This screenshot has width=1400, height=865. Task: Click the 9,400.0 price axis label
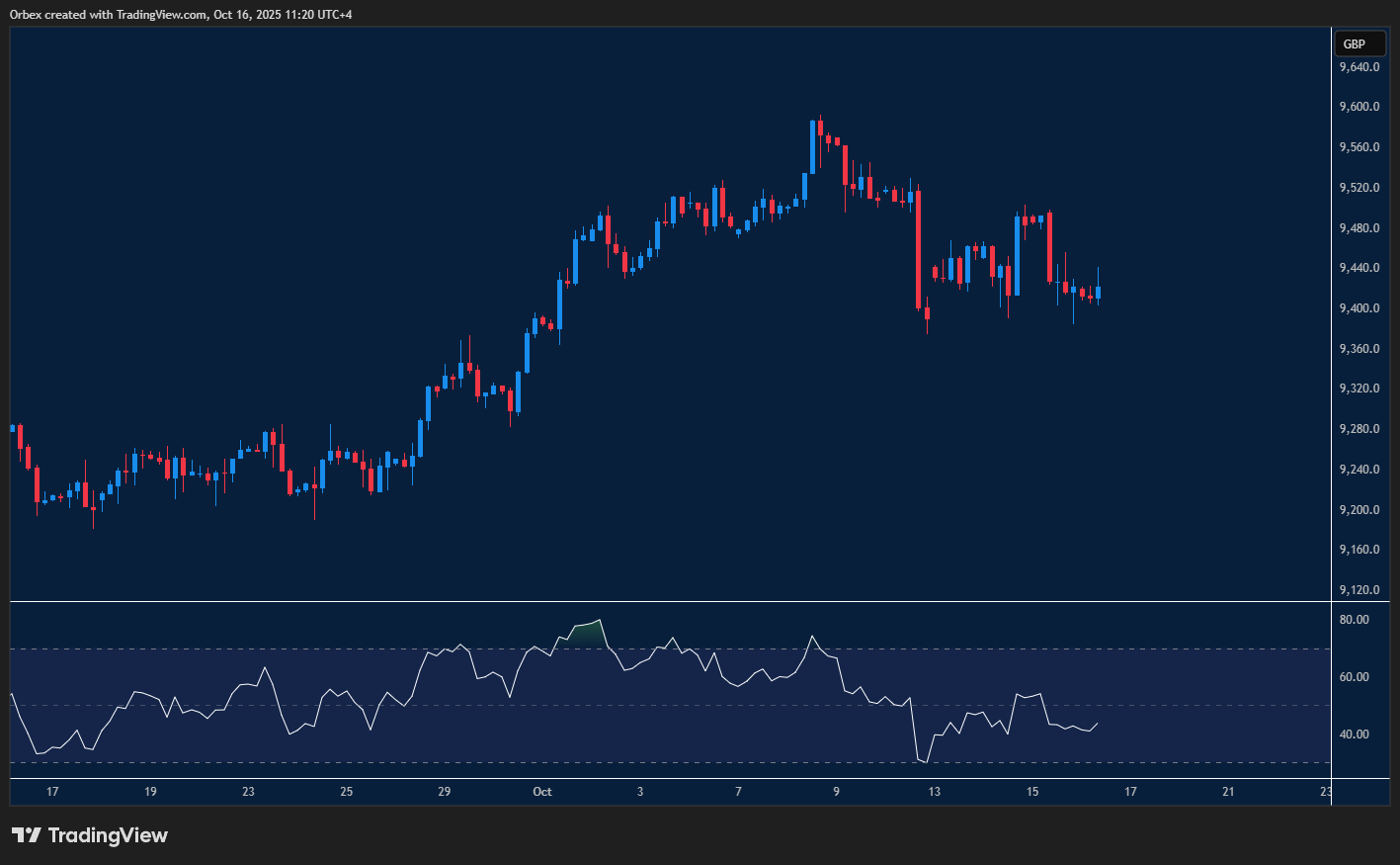tap(1358, 307)
